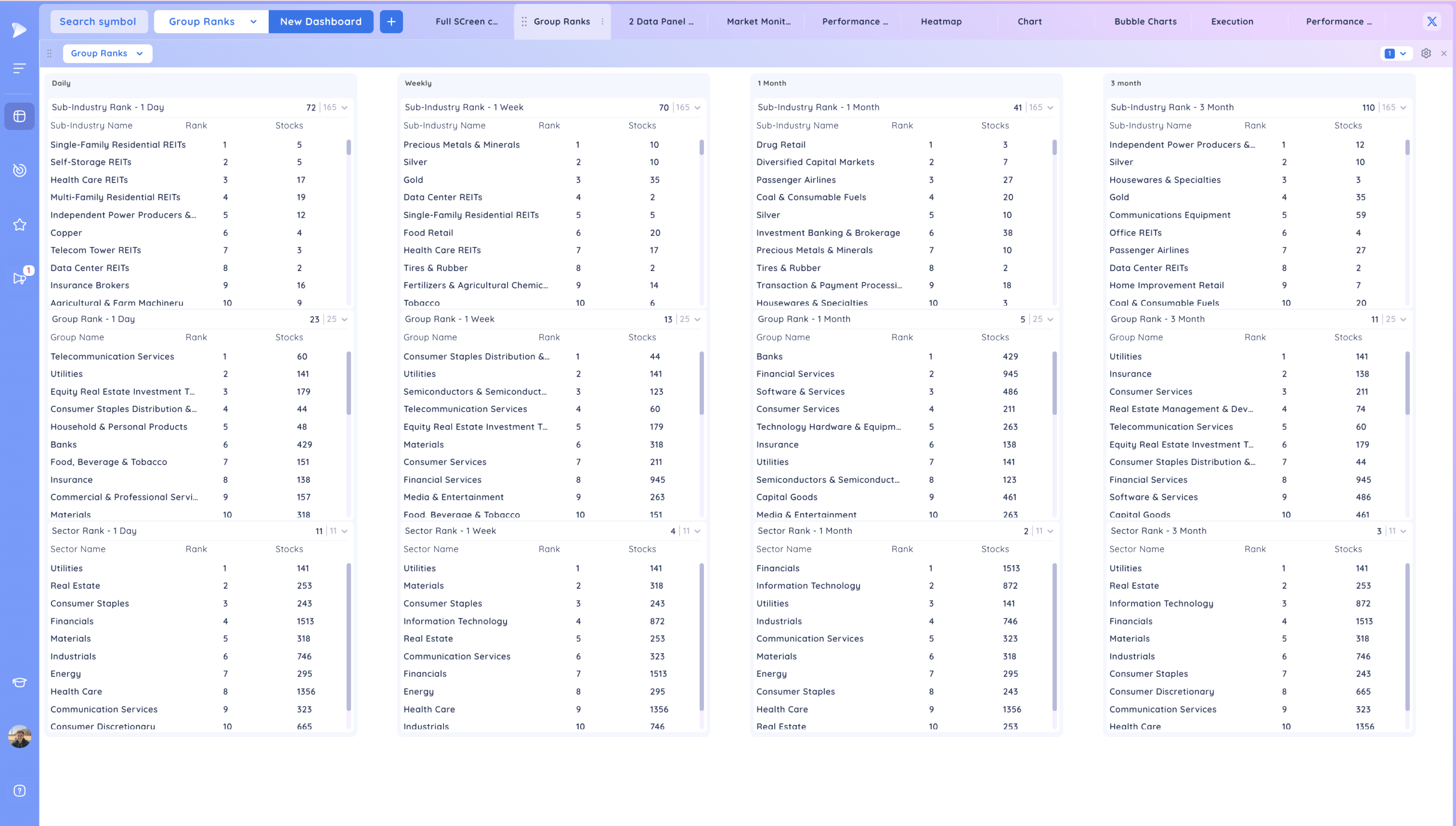
Task: Open the graduation cap learning icon
Action: [x=19, y=683]
